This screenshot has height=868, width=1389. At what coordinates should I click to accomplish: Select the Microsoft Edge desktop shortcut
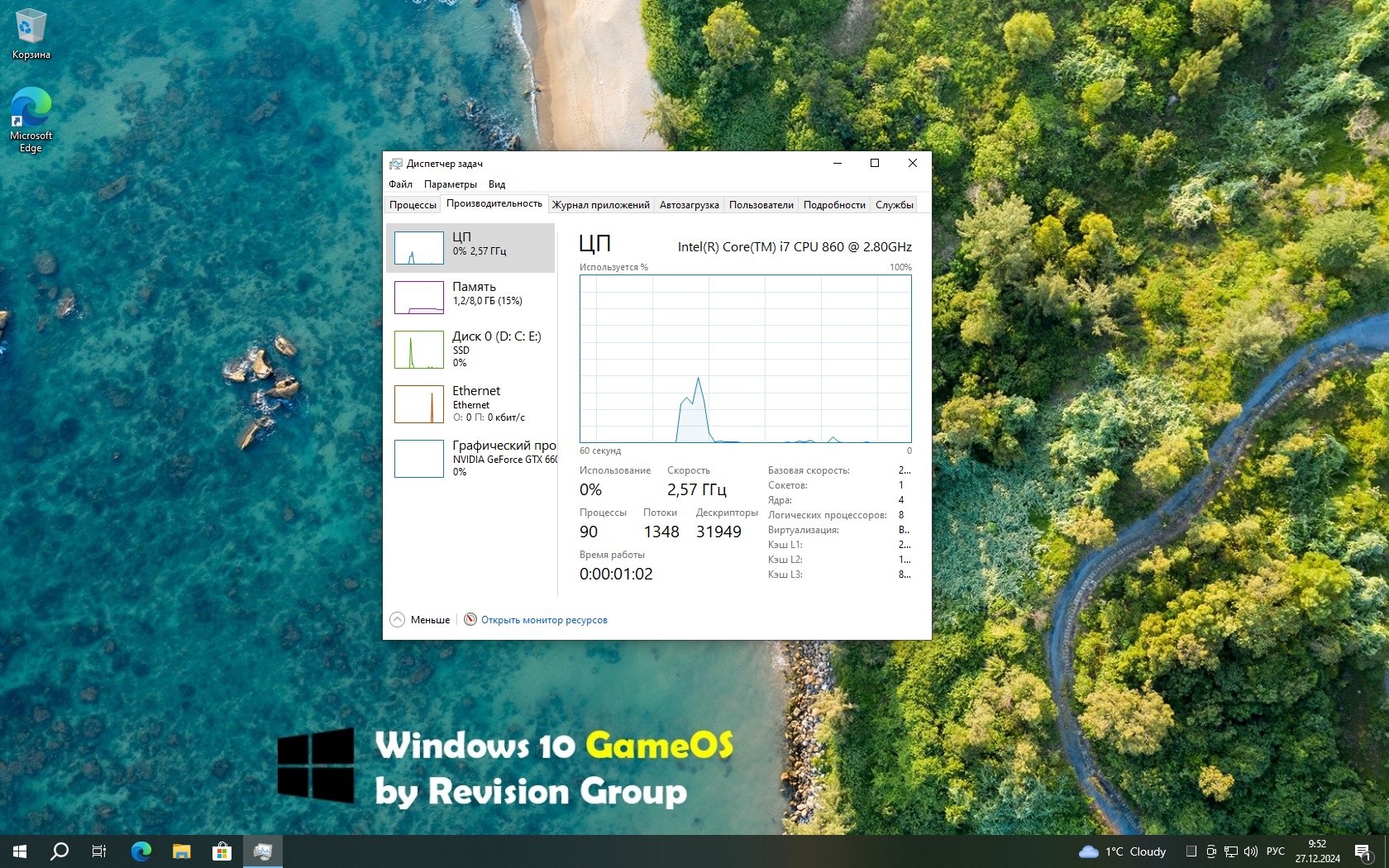point(31,120)
